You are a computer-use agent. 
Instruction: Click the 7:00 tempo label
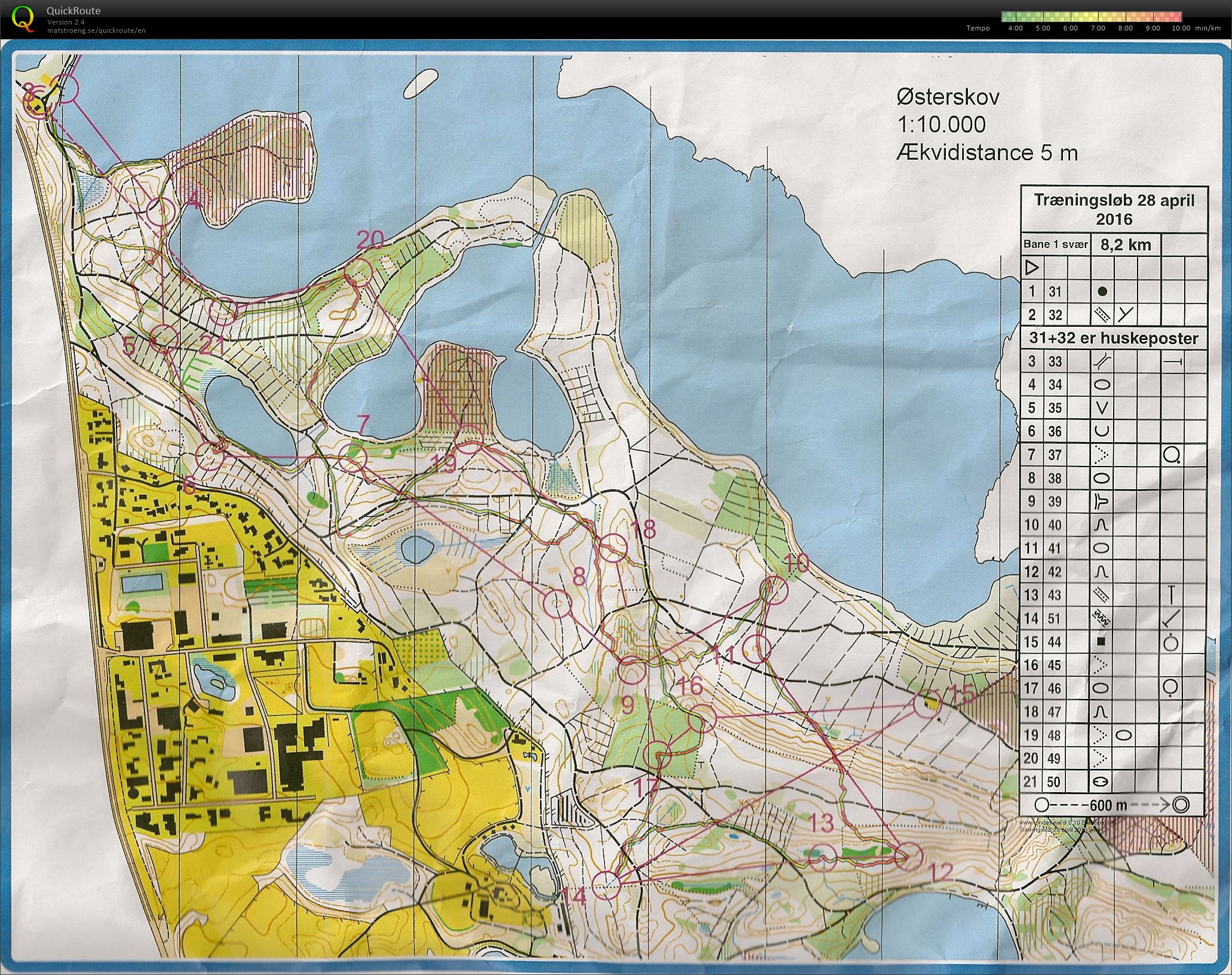pos(1098,28)
